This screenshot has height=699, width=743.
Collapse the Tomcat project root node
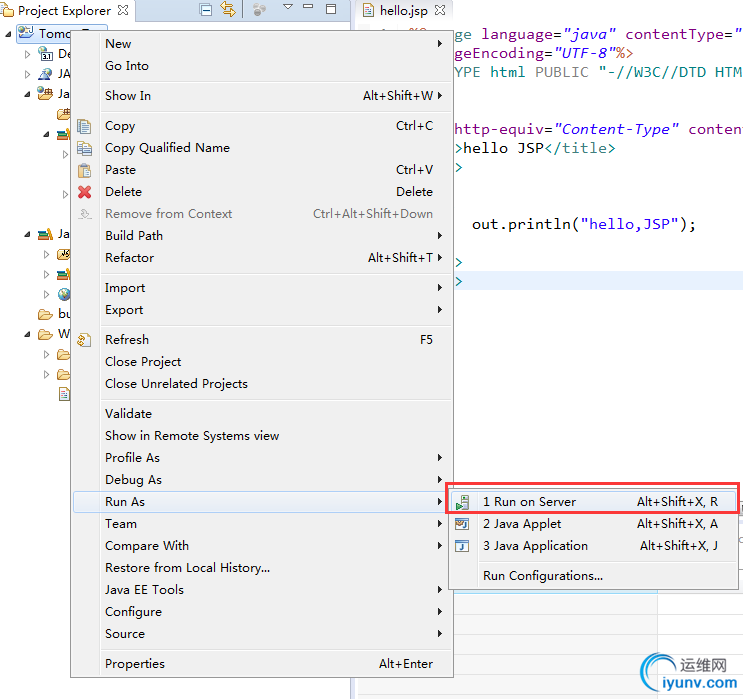click(x=8, y=34)
